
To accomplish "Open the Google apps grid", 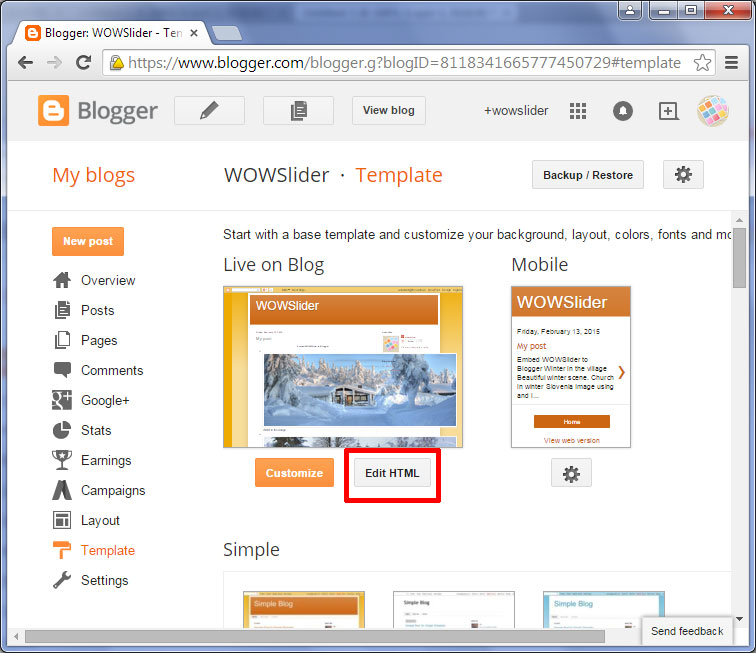I will click(578, 111).
